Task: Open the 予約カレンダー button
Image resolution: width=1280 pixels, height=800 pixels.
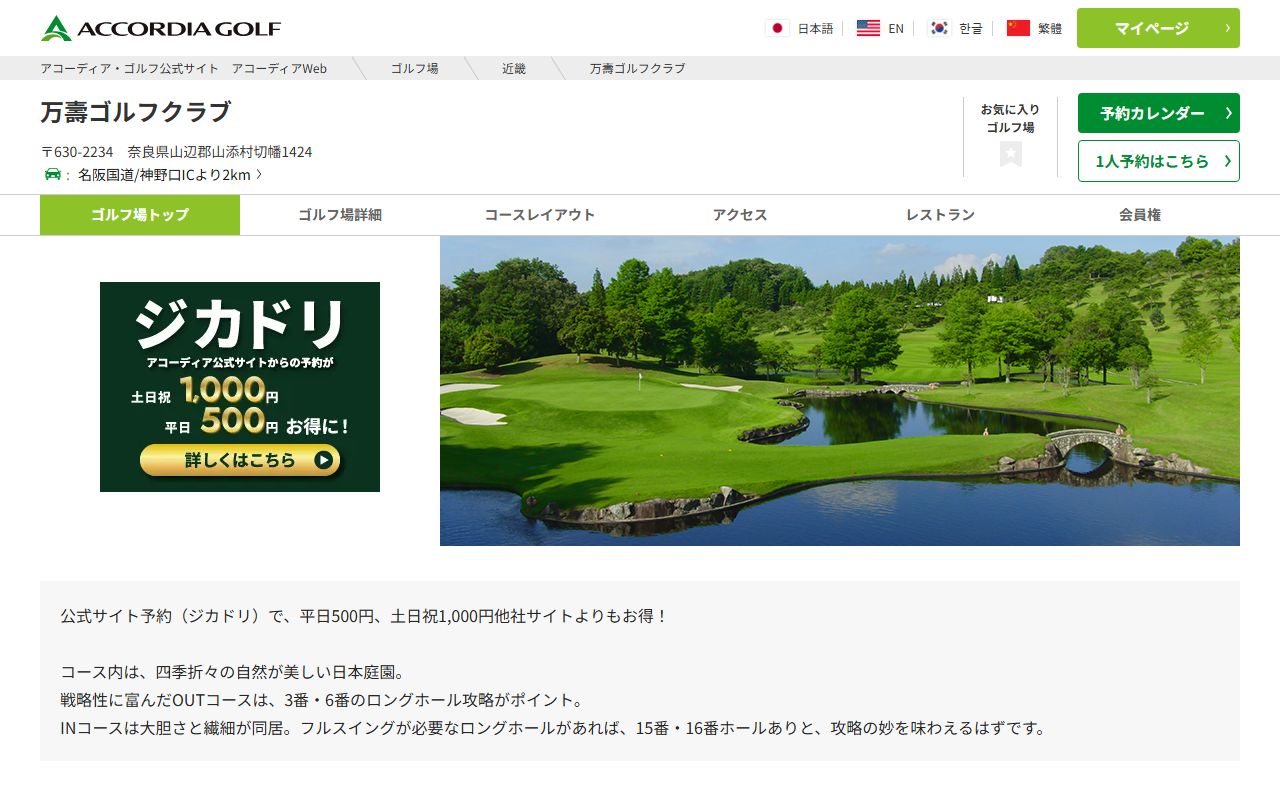Action: point(1159,113)
